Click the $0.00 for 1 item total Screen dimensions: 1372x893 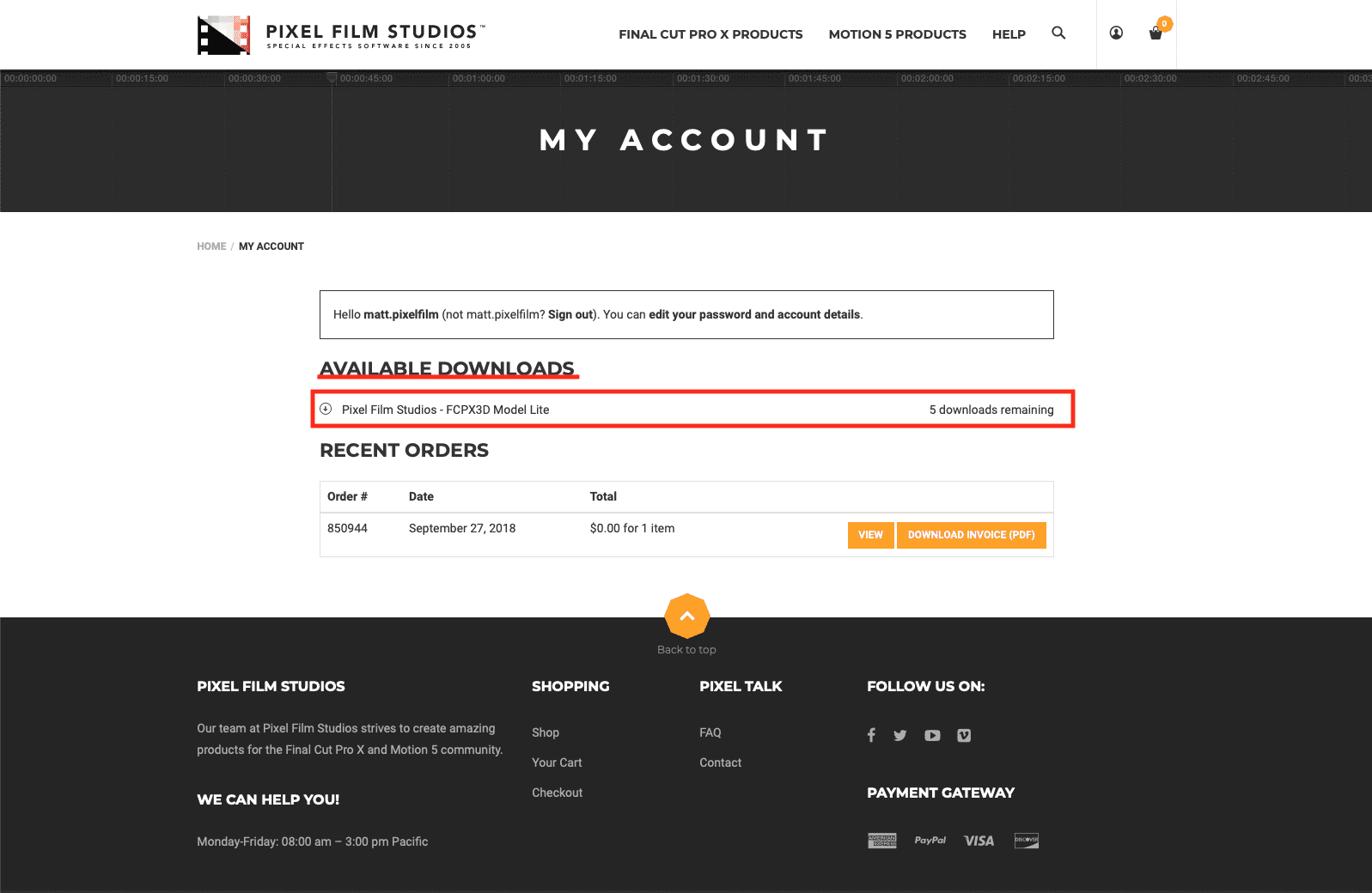(632, 528)
